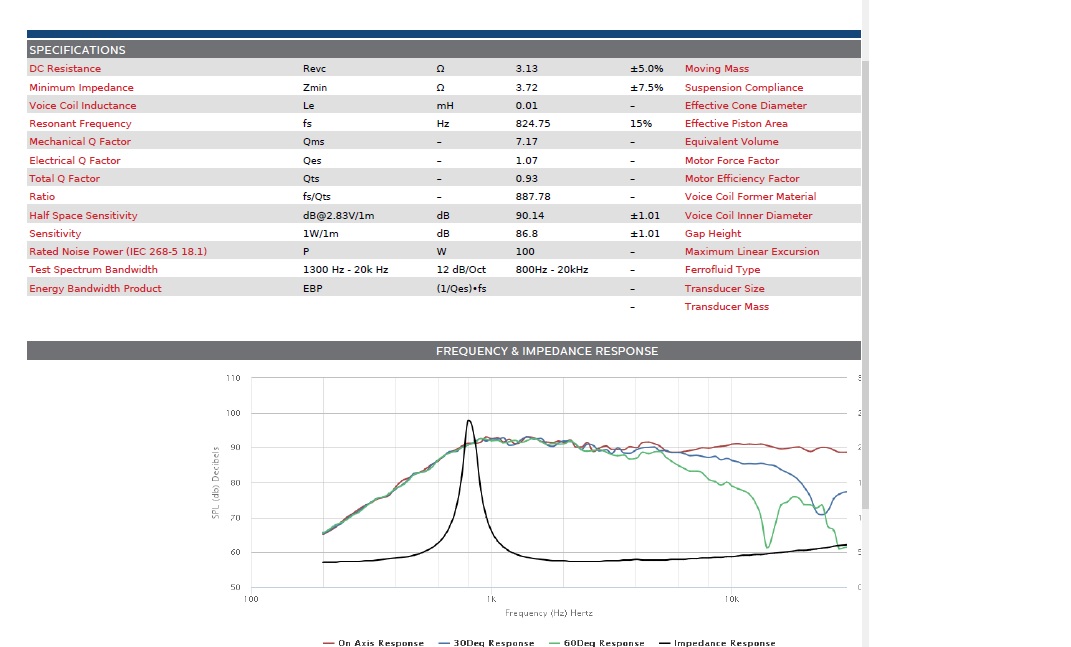Click the Suspension Compliance label
Image resolution: width=1071 pixels, height=647 pixels.
tap(744, 87)
